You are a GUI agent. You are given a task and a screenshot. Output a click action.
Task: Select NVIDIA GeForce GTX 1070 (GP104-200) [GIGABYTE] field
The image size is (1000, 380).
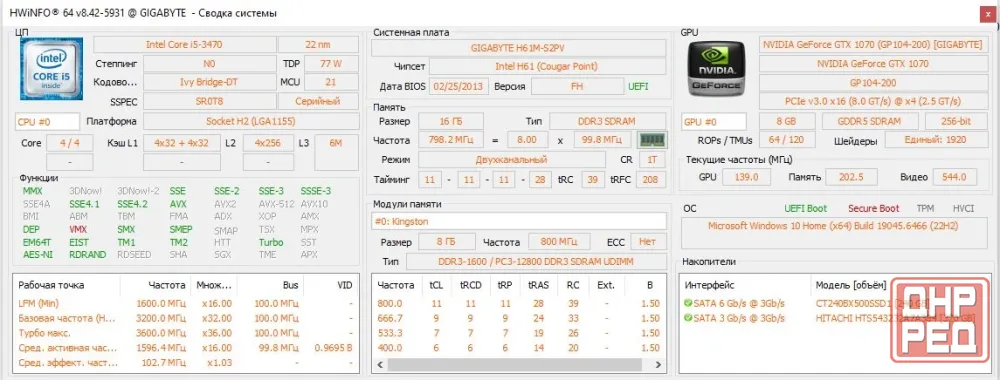coord(872,45)
